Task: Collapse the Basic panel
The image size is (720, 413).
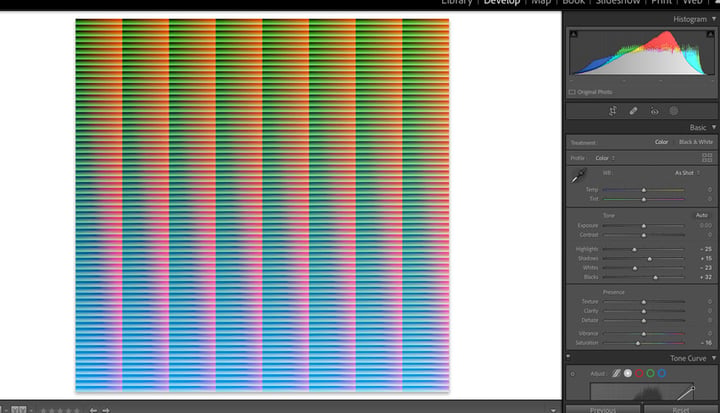Action: pos(714,127)
